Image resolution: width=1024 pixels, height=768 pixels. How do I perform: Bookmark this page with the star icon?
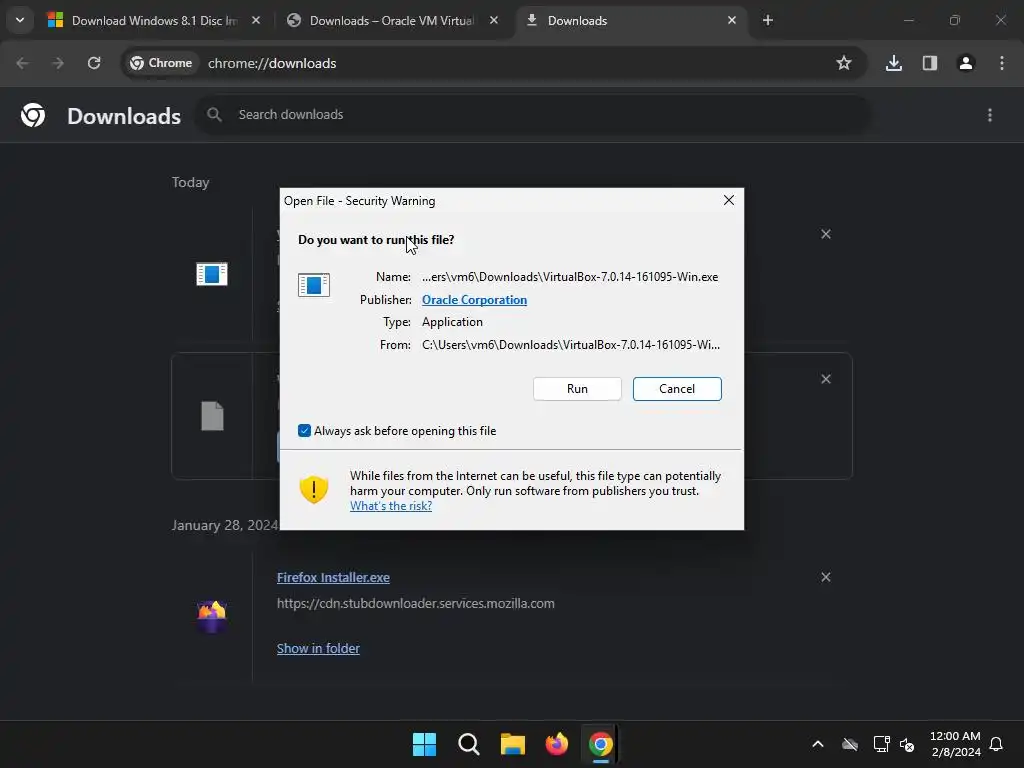coord(844,63)
